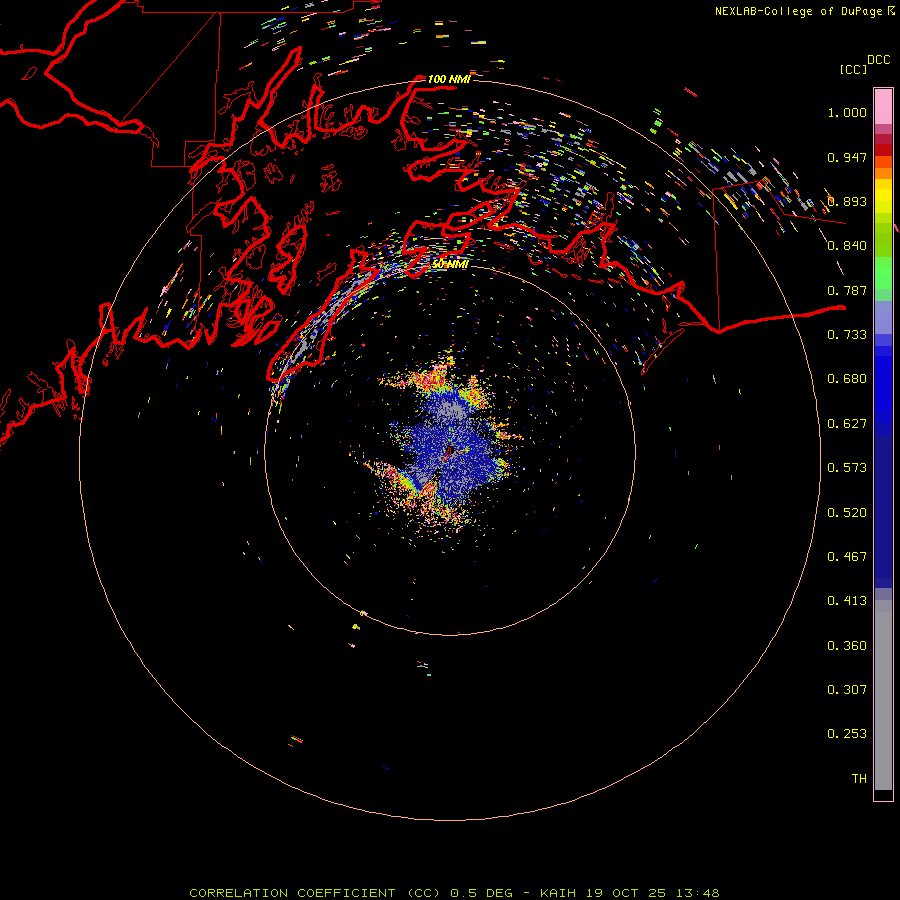900x900 pixels.
Task: Click the 0.627 scale label
Action: 847,424
